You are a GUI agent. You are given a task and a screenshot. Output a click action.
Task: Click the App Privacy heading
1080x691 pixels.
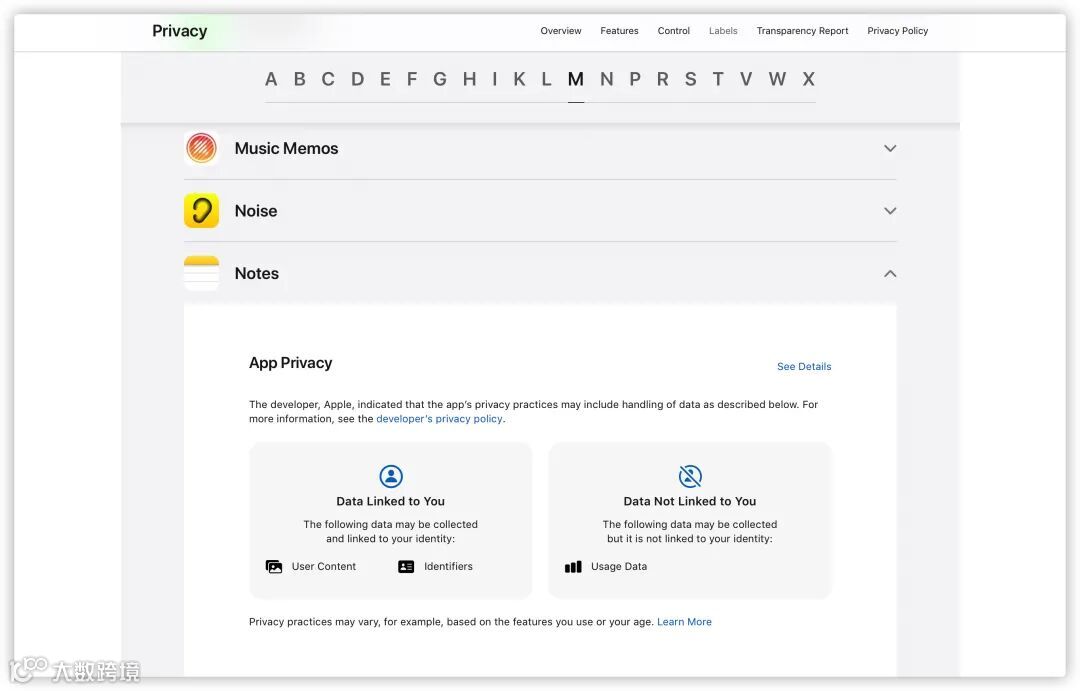(x=291, y=363)
